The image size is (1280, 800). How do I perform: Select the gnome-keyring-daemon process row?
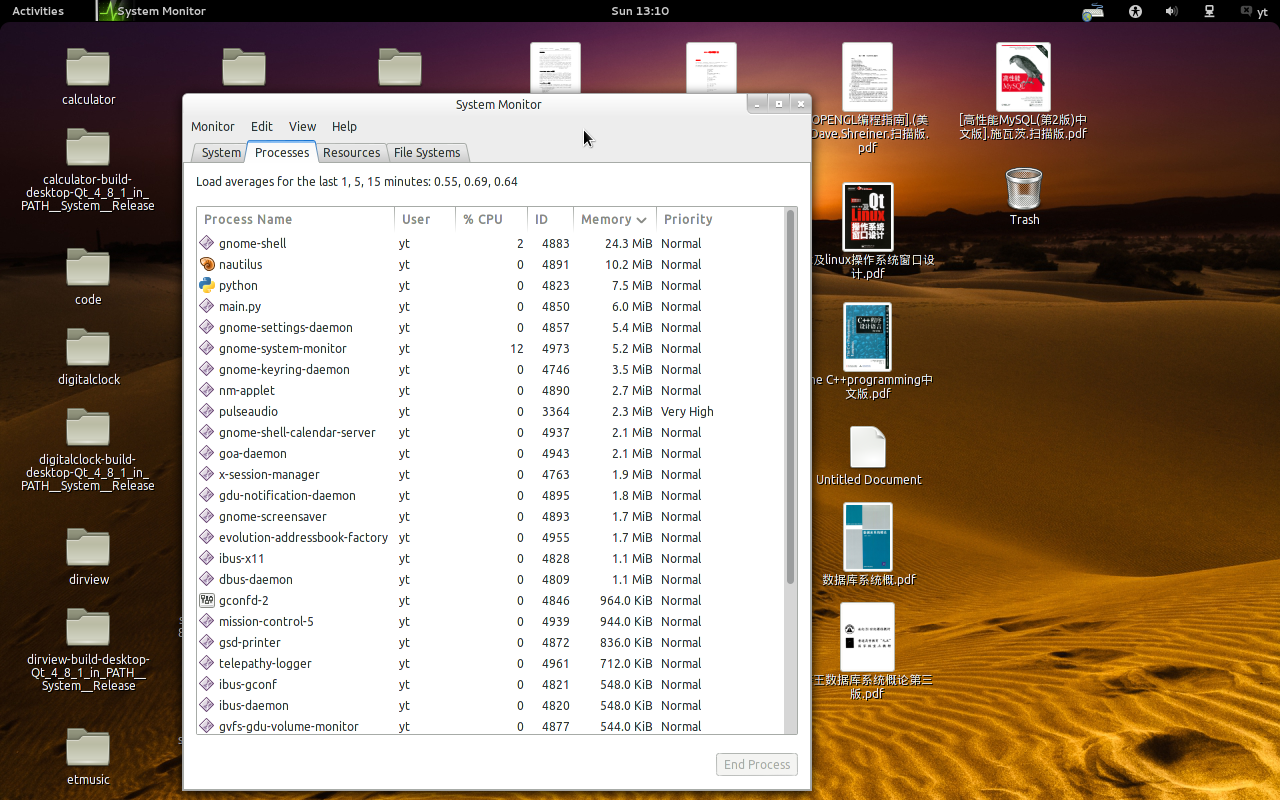click(x=491, y=369)
